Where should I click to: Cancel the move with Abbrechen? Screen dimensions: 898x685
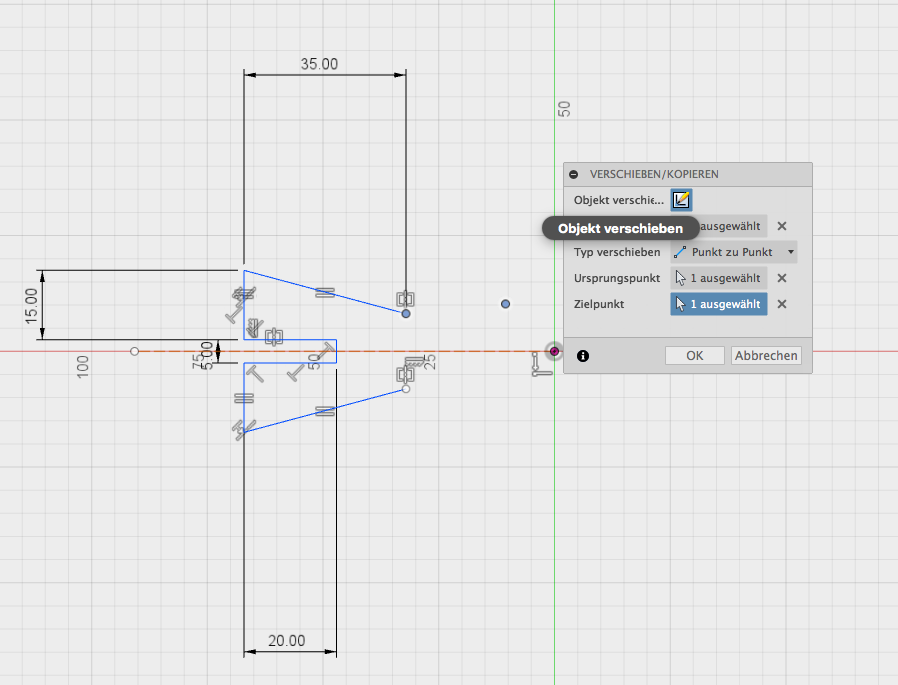[766, 356]
